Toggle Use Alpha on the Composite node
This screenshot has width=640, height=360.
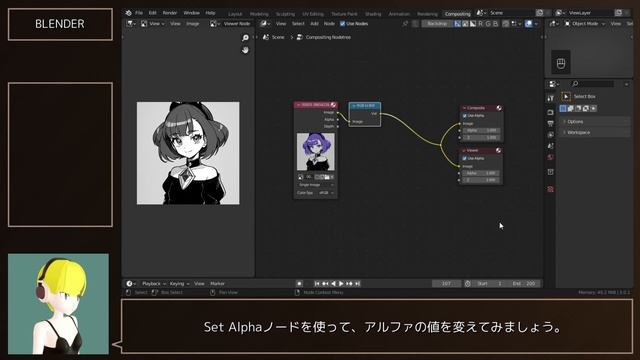click(x=464, y=116)
